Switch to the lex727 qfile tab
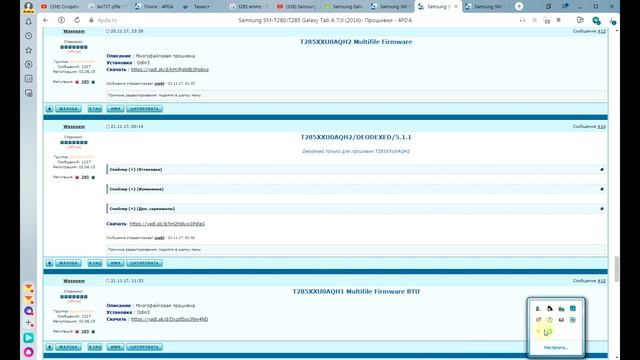This screenshot has height=360, width=640. point(108,7)
